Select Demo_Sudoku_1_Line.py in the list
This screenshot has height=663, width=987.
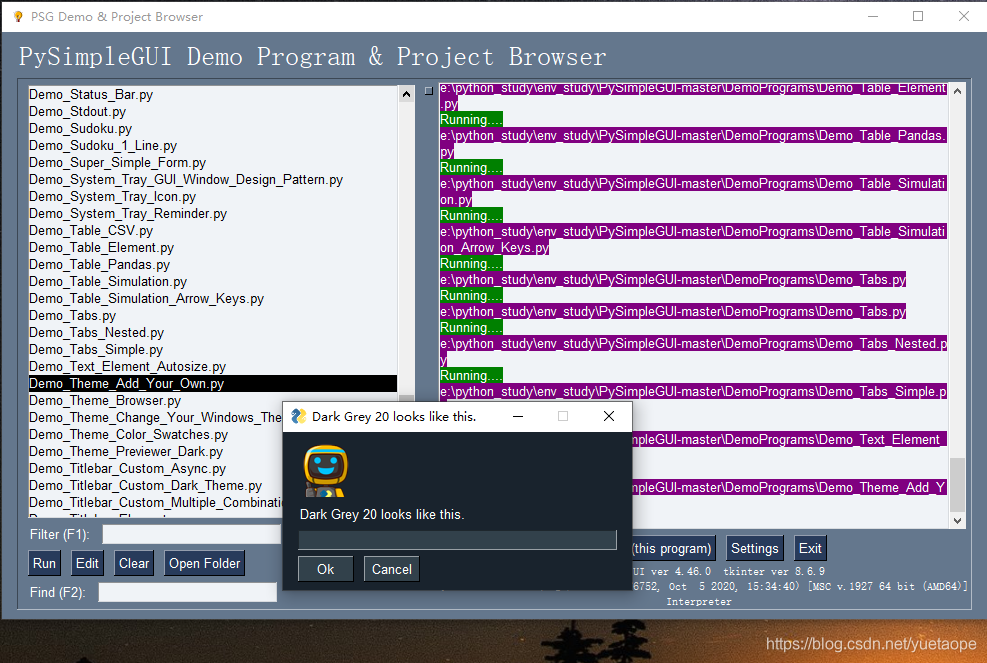point(213,145)
